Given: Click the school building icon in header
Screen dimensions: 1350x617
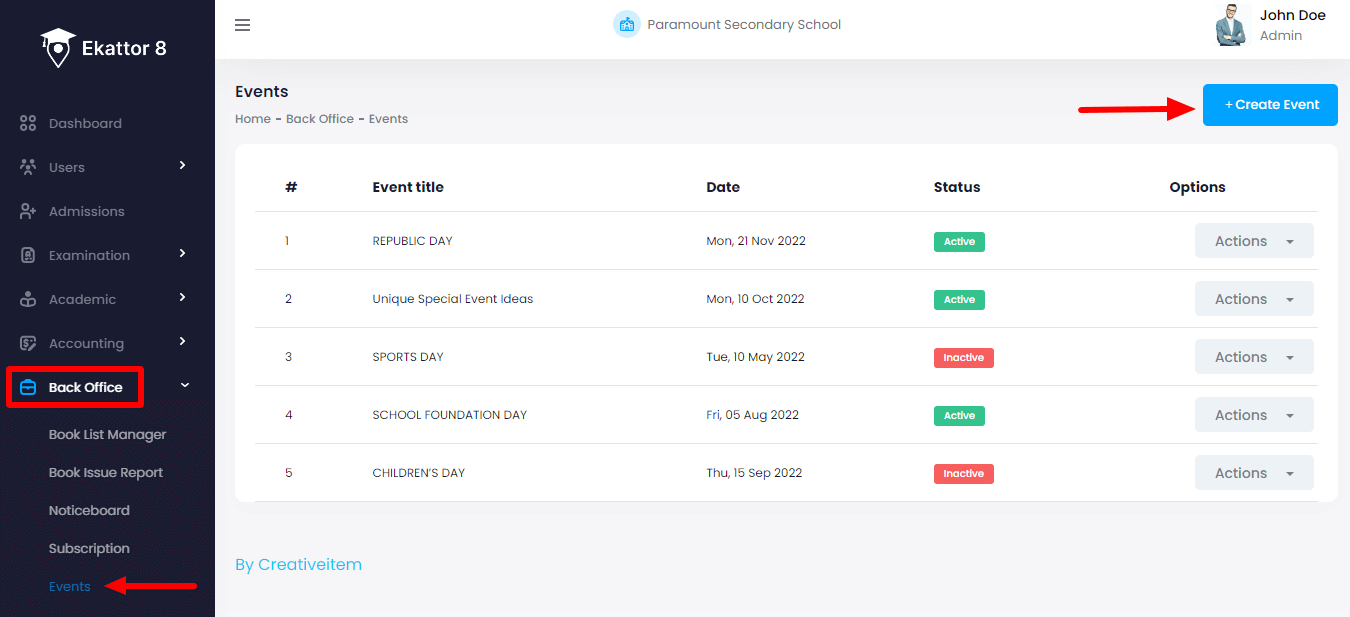Looking at the screenshot, I should point(626,25).
